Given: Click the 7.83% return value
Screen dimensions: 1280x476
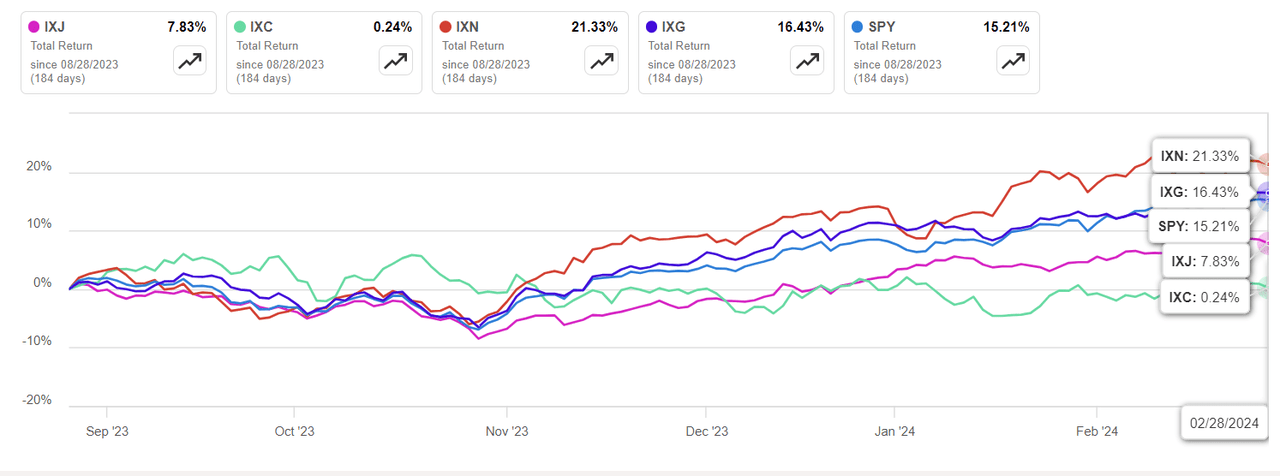Looking at the screenshot, I should point(186,27).
